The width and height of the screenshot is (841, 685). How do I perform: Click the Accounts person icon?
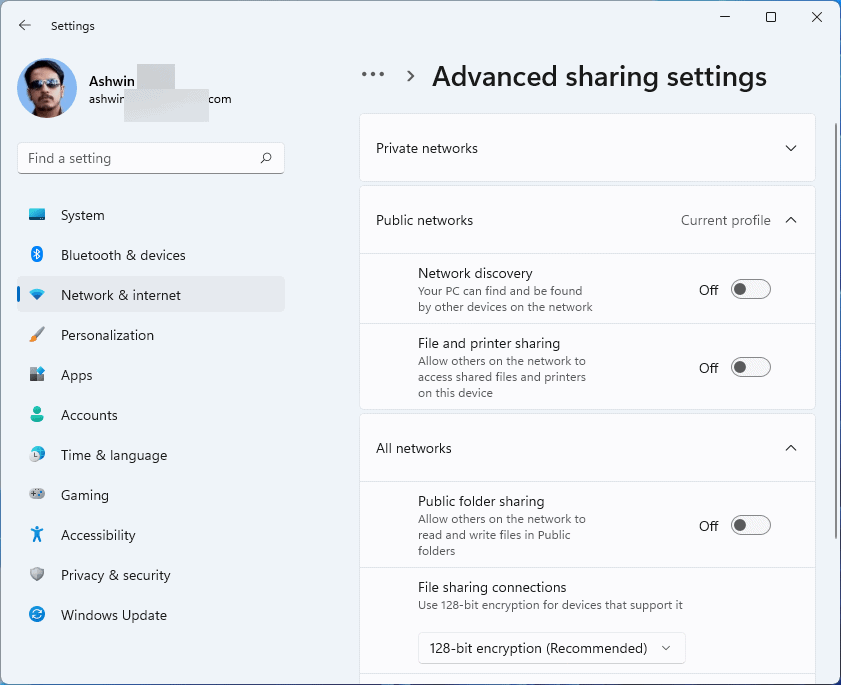(x=37, y=414)
